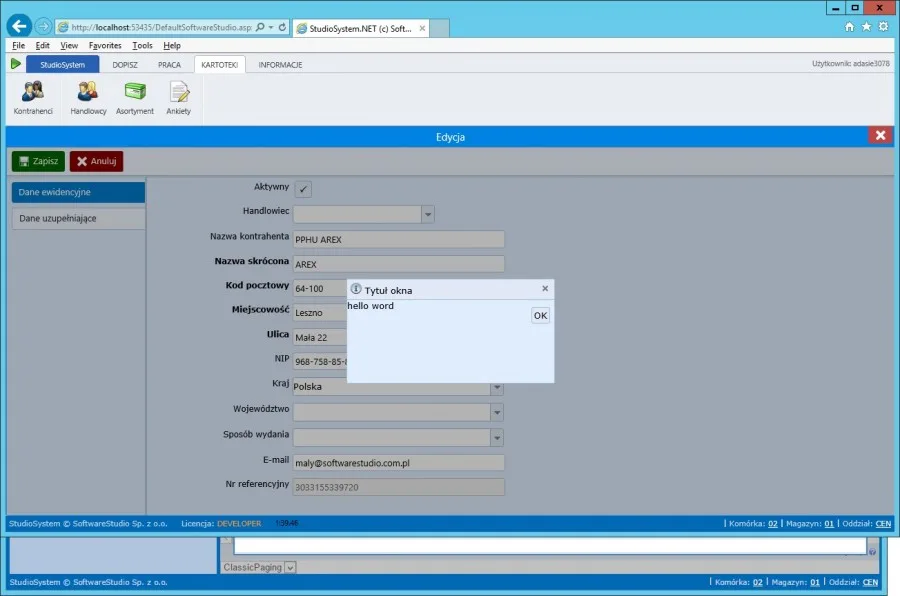Click the browser forward arrow
Image resolution: width=900 pixels, height=596 pixels.
coord(43,26)
